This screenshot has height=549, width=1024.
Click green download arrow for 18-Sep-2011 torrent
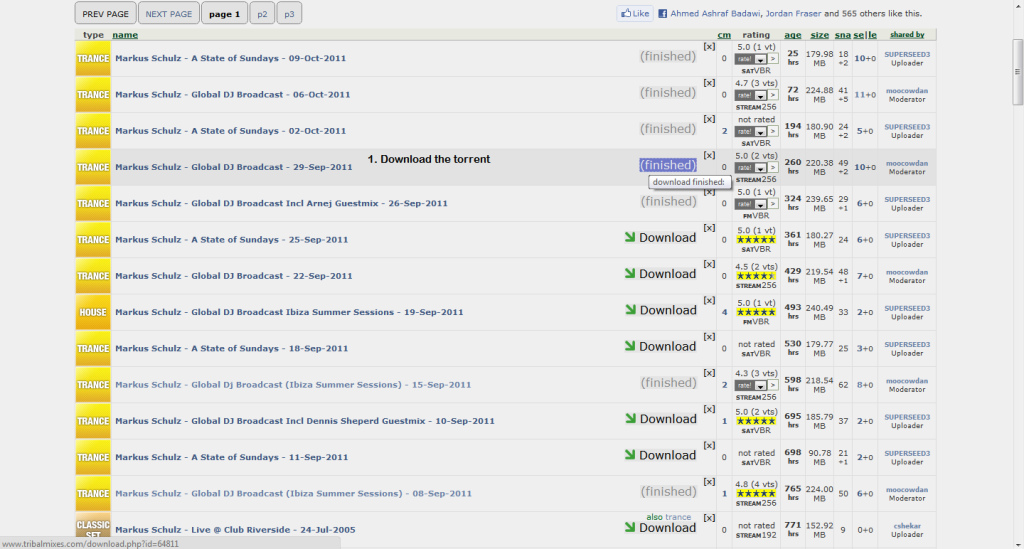click(x=630, y=345)
